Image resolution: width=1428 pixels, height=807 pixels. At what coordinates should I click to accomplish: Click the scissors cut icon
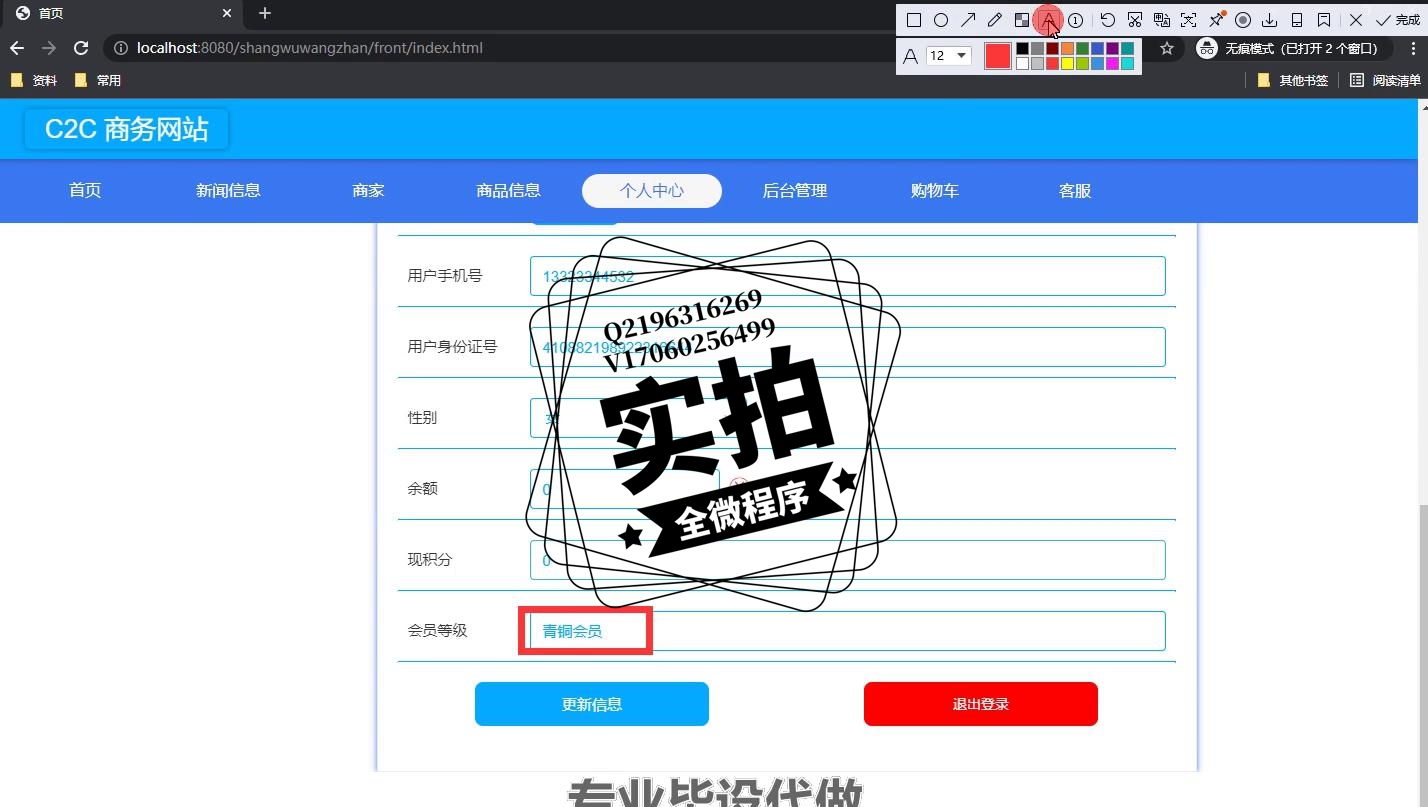(1135, 20)
